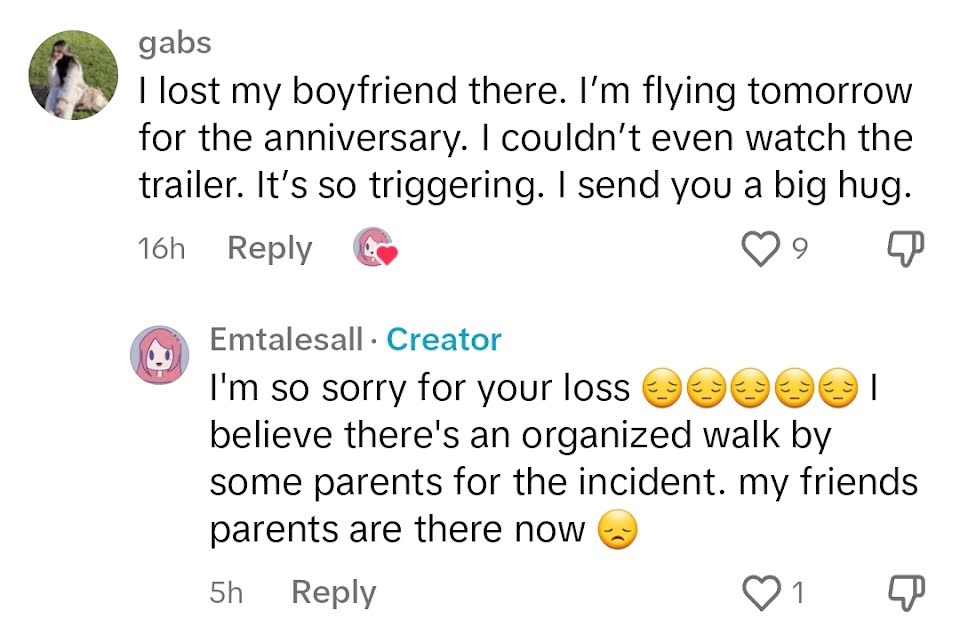Open gabs' profile picture
Image resolution: width=960 pixels, height=643 pixels.
(73, 75)
